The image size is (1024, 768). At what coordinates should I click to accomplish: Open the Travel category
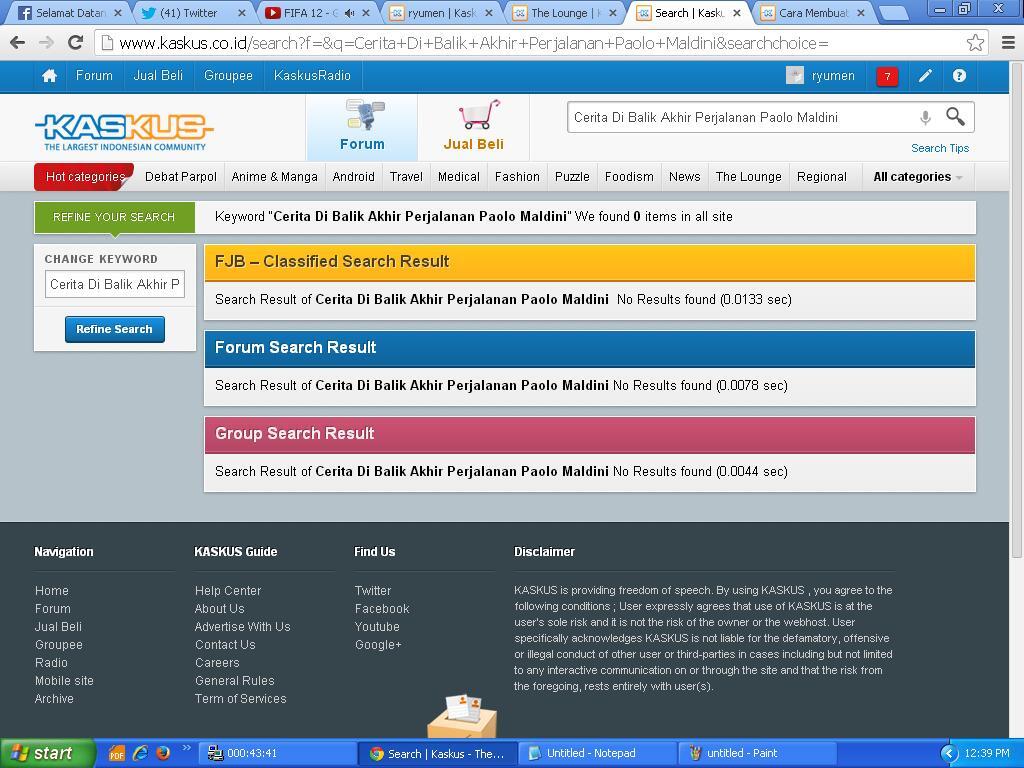click(406, 177)
